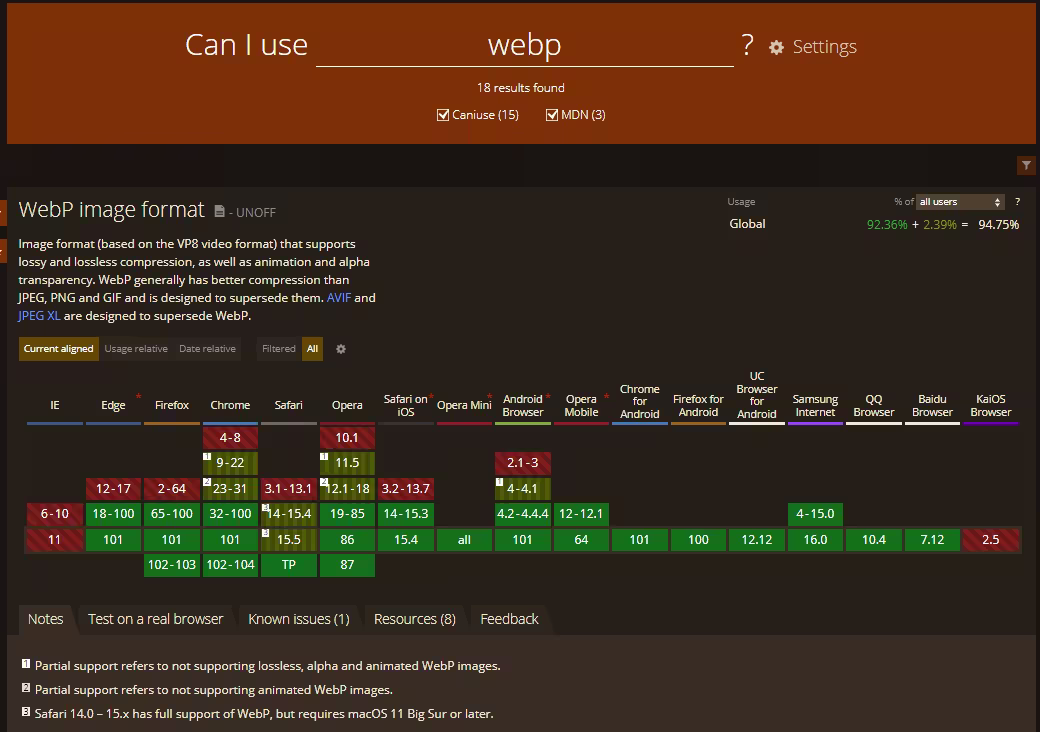
Task: Click the IE column header
Action: (x=55, y=405)
